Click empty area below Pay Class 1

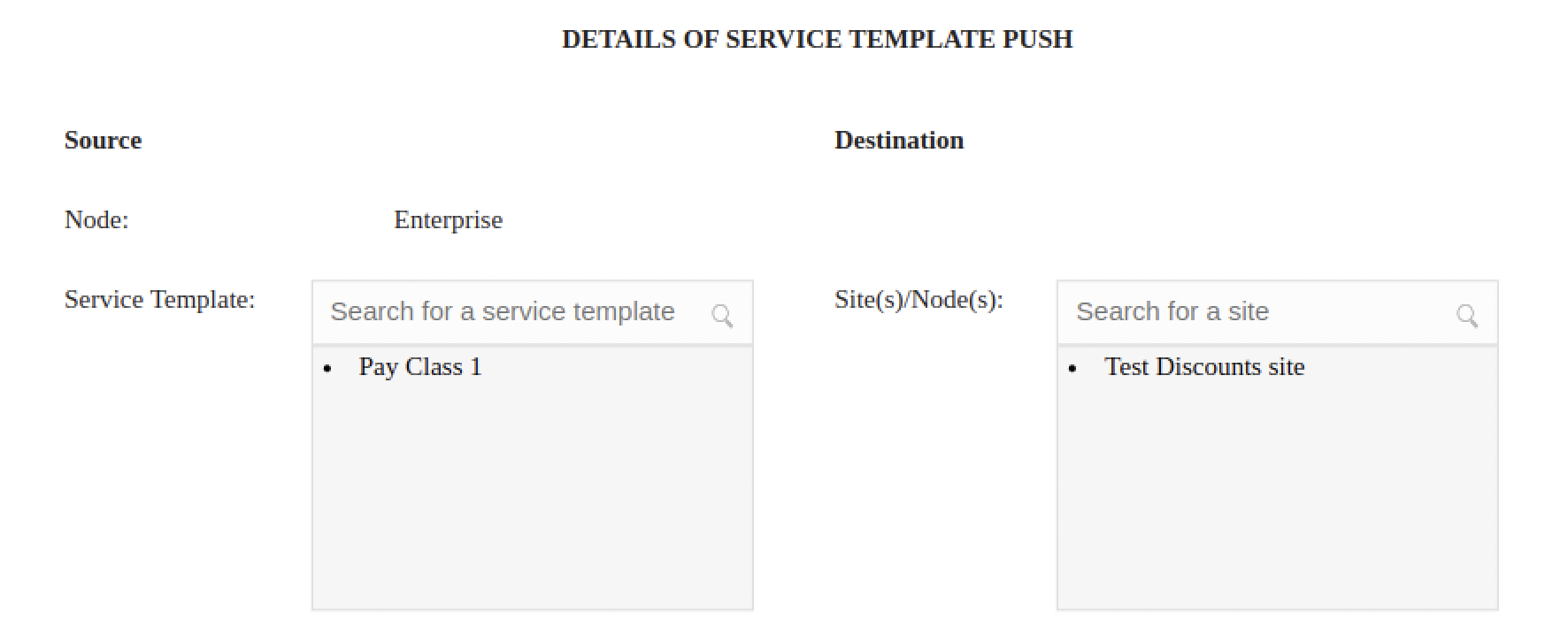pos(532,495)
